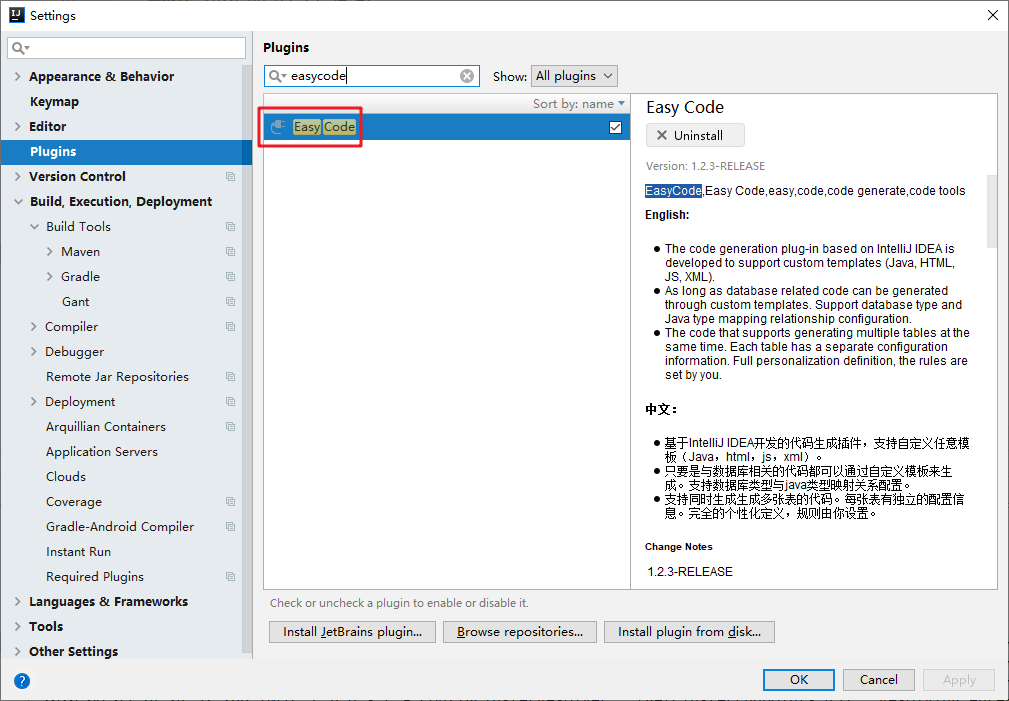The width and height of the screenshot is (1009, 701).
Task: Disable the Easy Code plugin checkbox
Action: [615, 127]
